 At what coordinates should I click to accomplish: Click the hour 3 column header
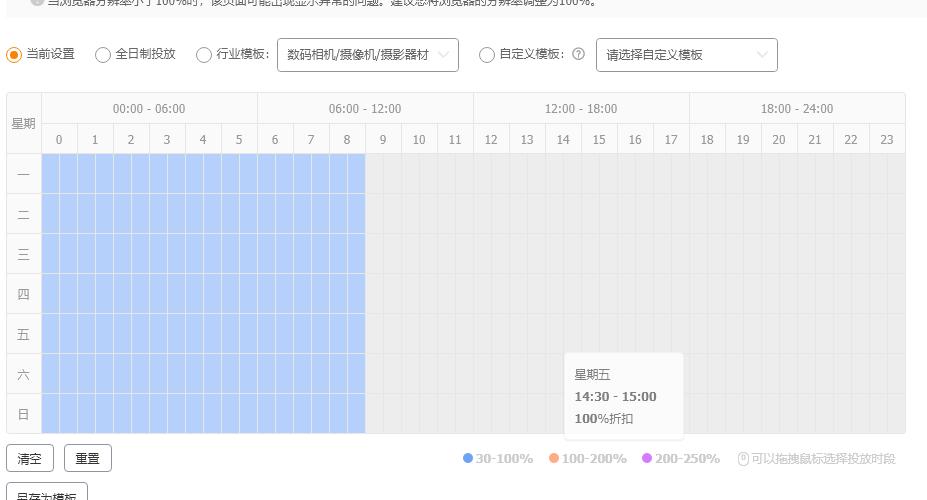[167, 139]
